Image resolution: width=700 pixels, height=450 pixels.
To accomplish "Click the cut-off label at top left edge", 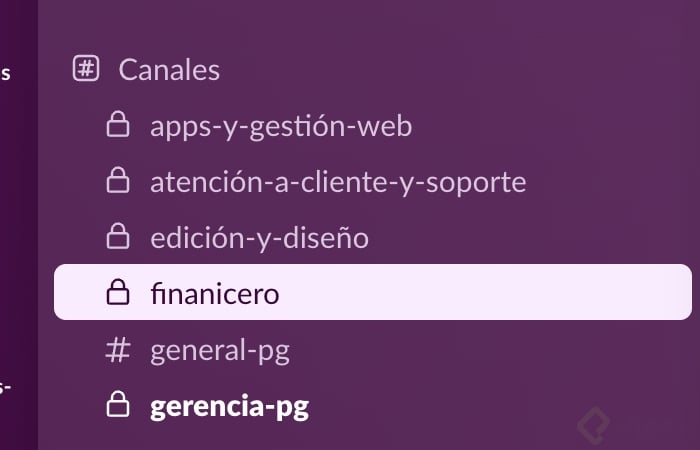I will pos(6,73).
